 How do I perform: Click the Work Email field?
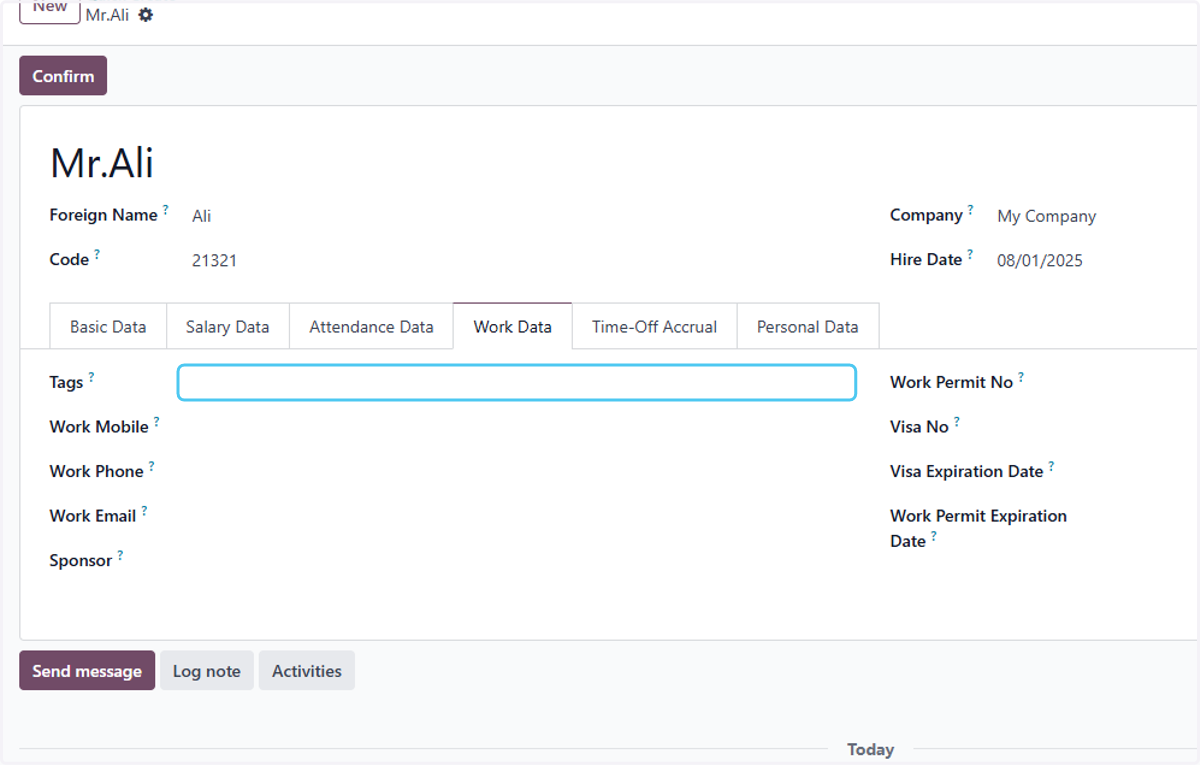[517, 516]
